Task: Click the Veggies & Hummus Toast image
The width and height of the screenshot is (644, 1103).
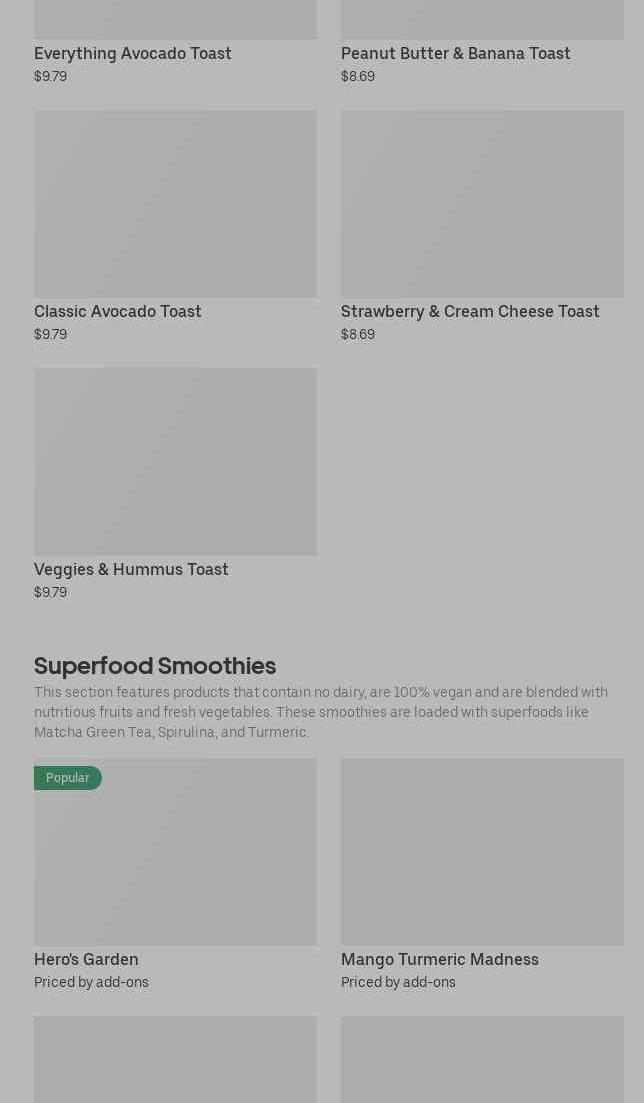Action: (175, 461)
